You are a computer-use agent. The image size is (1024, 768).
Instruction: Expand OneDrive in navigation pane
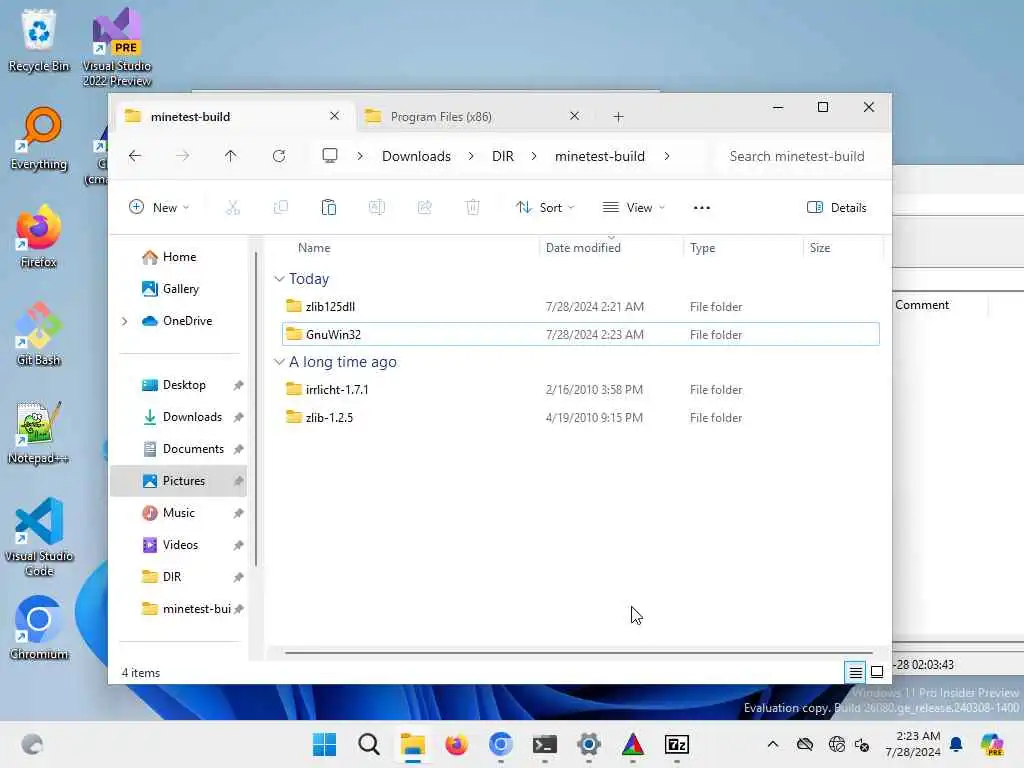(x=125, y=321)
